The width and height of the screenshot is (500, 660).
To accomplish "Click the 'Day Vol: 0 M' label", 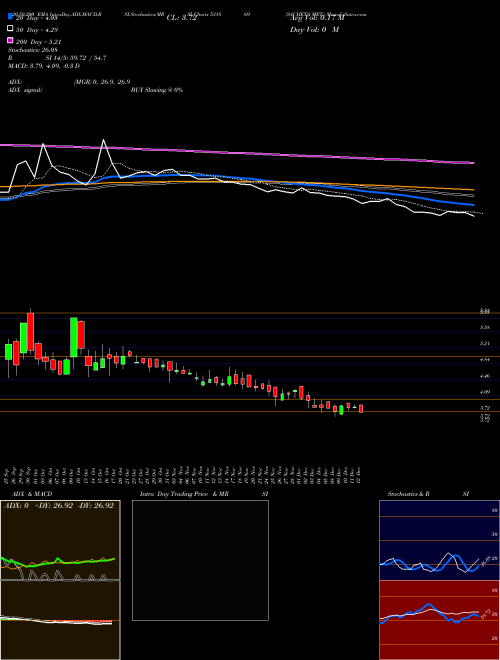I will click(314, 29).
